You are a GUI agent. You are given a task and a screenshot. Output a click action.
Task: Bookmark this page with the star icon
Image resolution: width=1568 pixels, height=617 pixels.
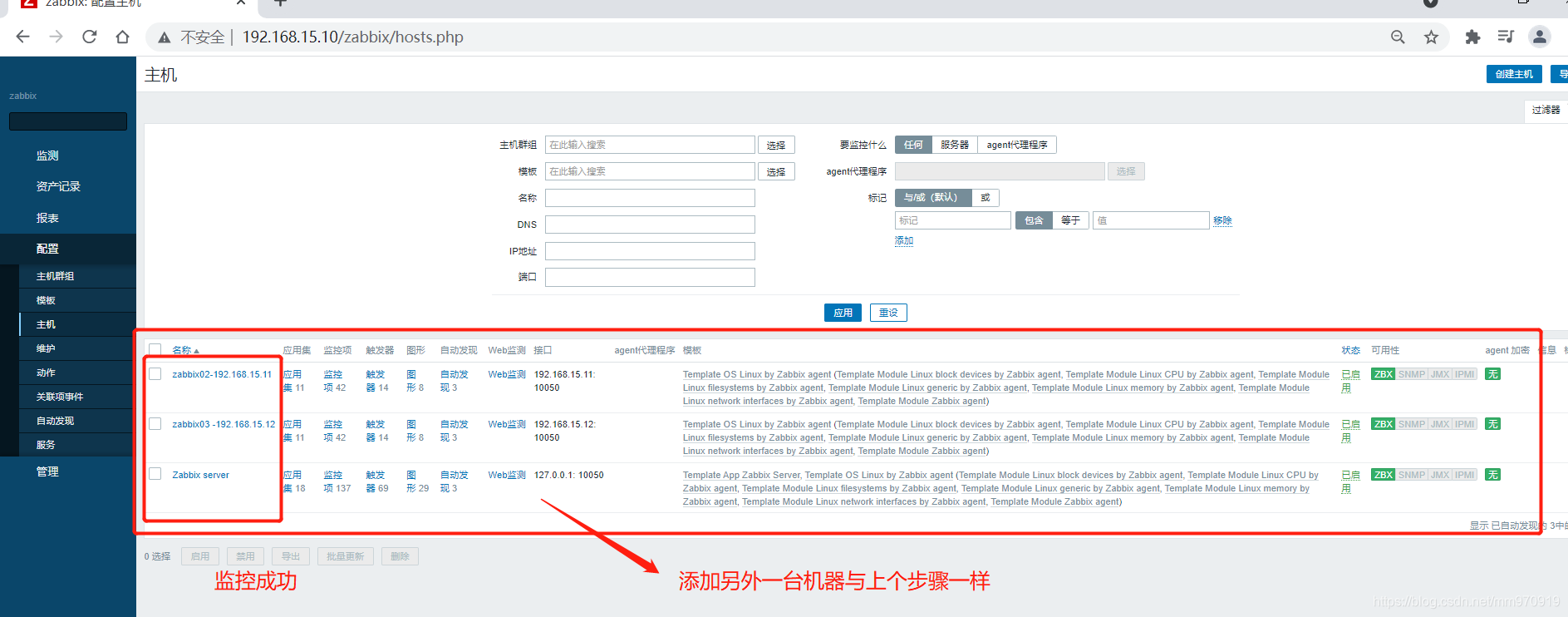pyautogui.click(x=1431, y=37)
